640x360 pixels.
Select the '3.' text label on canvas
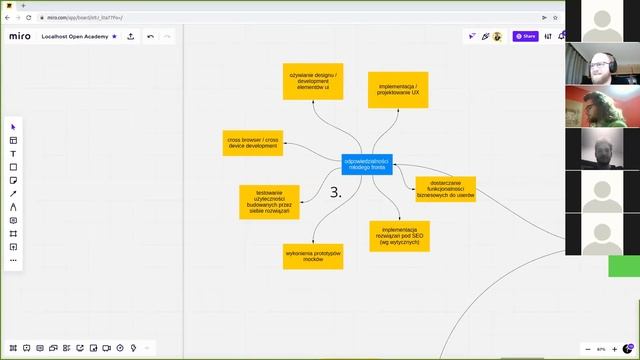[x=336, y=192]
